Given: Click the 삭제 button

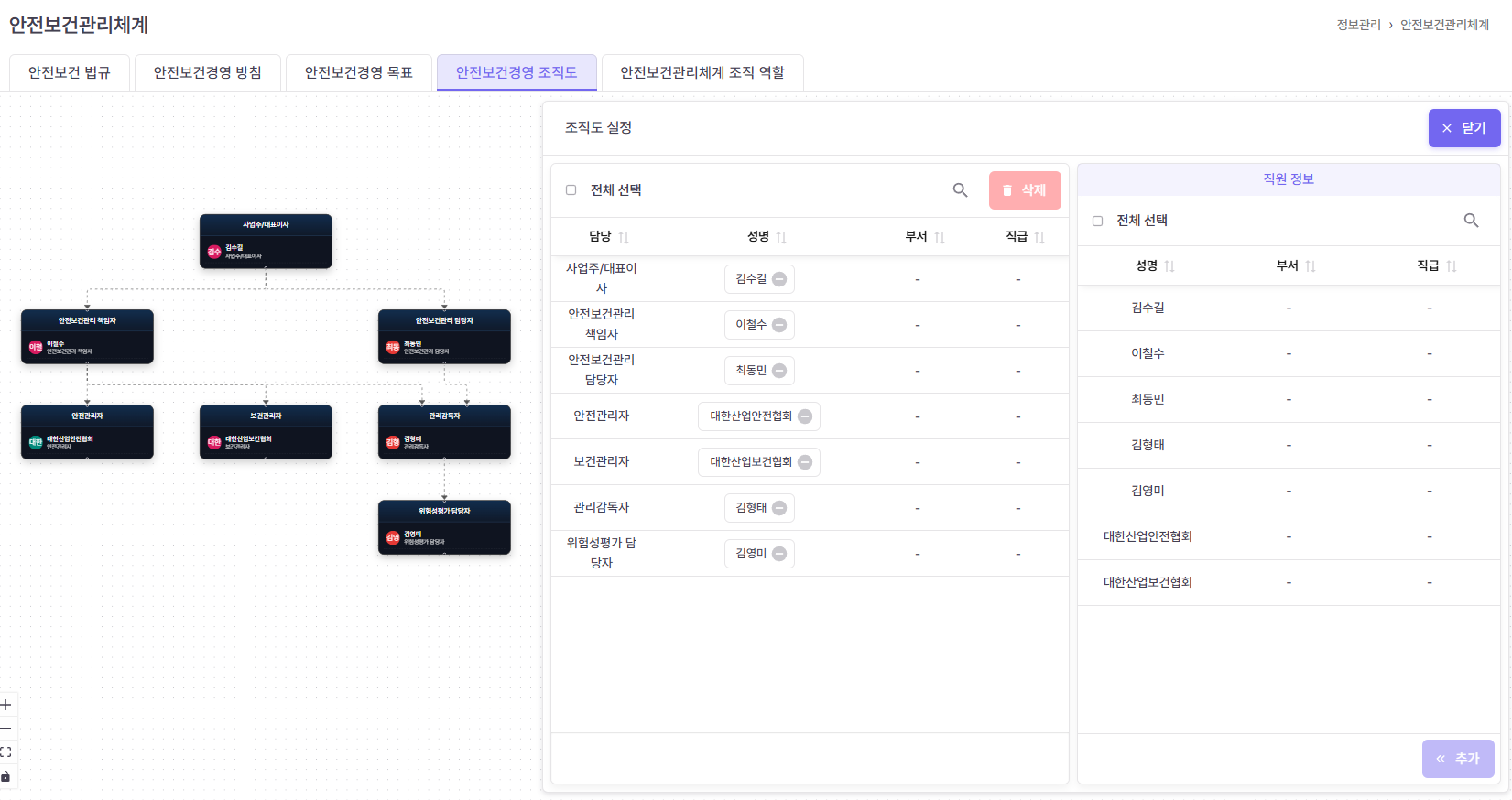Looking at the screenshot, I should [1025, 190].
